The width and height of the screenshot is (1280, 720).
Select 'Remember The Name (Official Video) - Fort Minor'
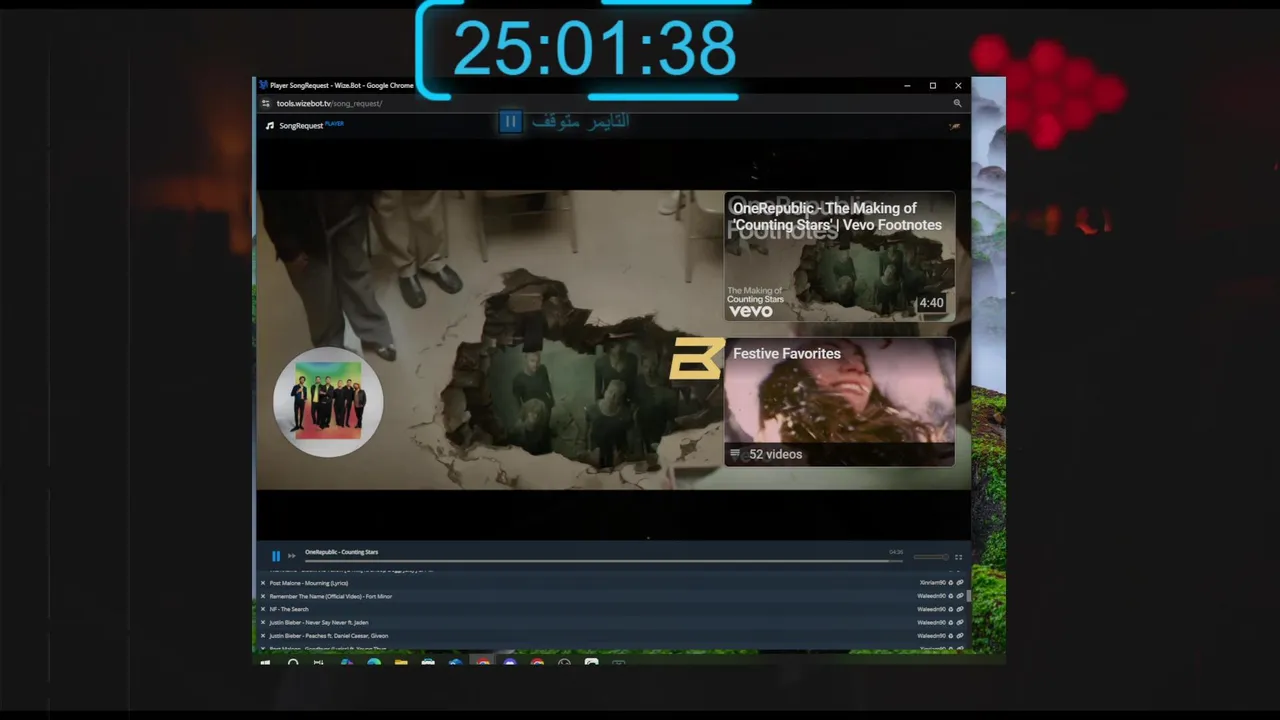331,596
